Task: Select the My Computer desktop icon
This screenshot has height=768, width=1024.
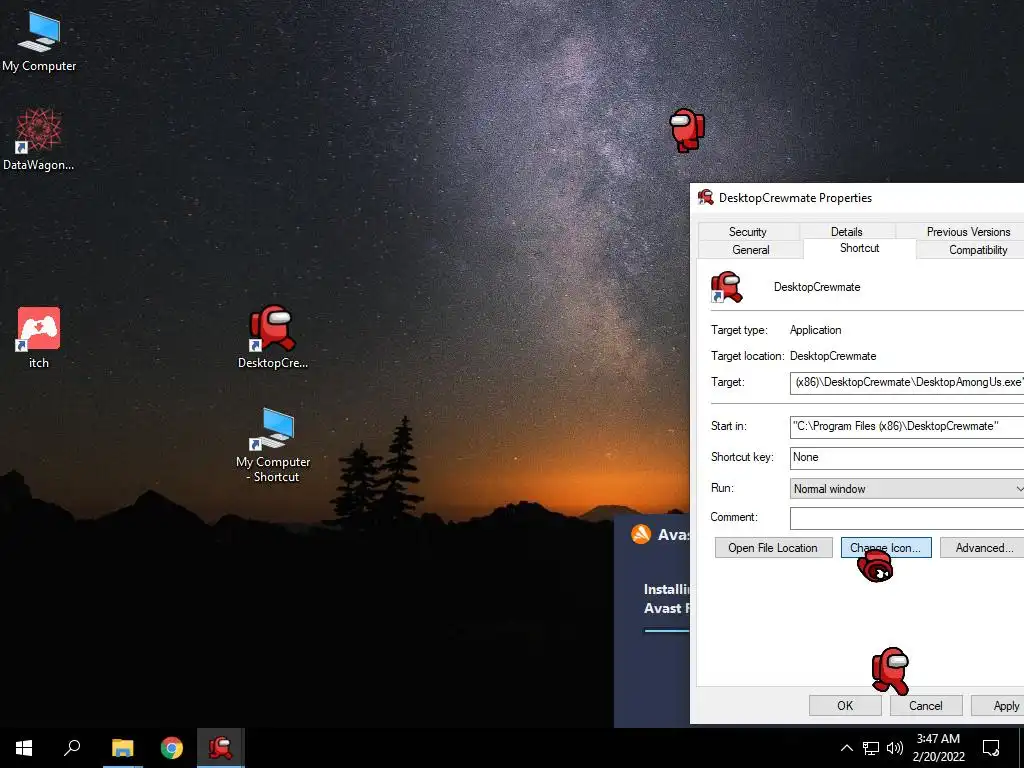Action: (39, 41)
